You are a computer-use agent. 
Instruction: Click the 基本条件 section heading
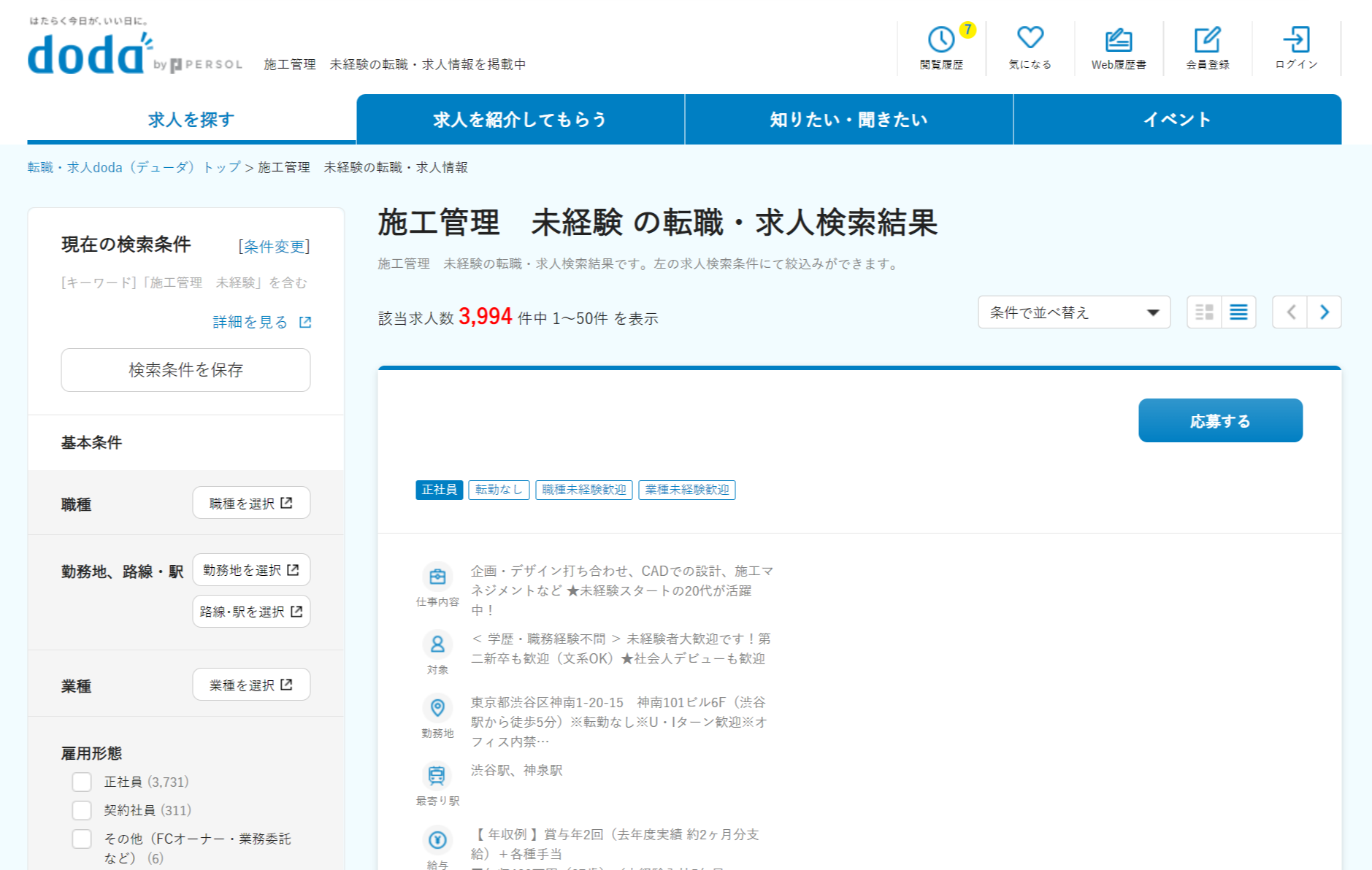(x=91, y=442)
